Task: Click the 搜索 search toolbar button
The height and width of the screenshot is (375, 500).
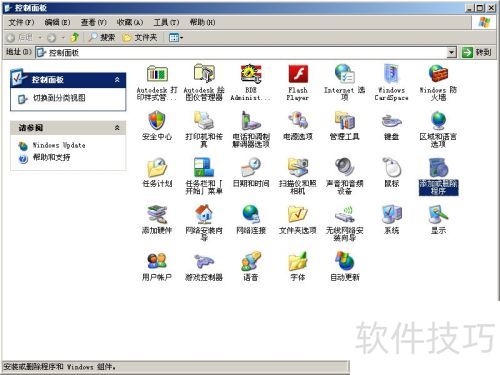Action: click(102, 37)
